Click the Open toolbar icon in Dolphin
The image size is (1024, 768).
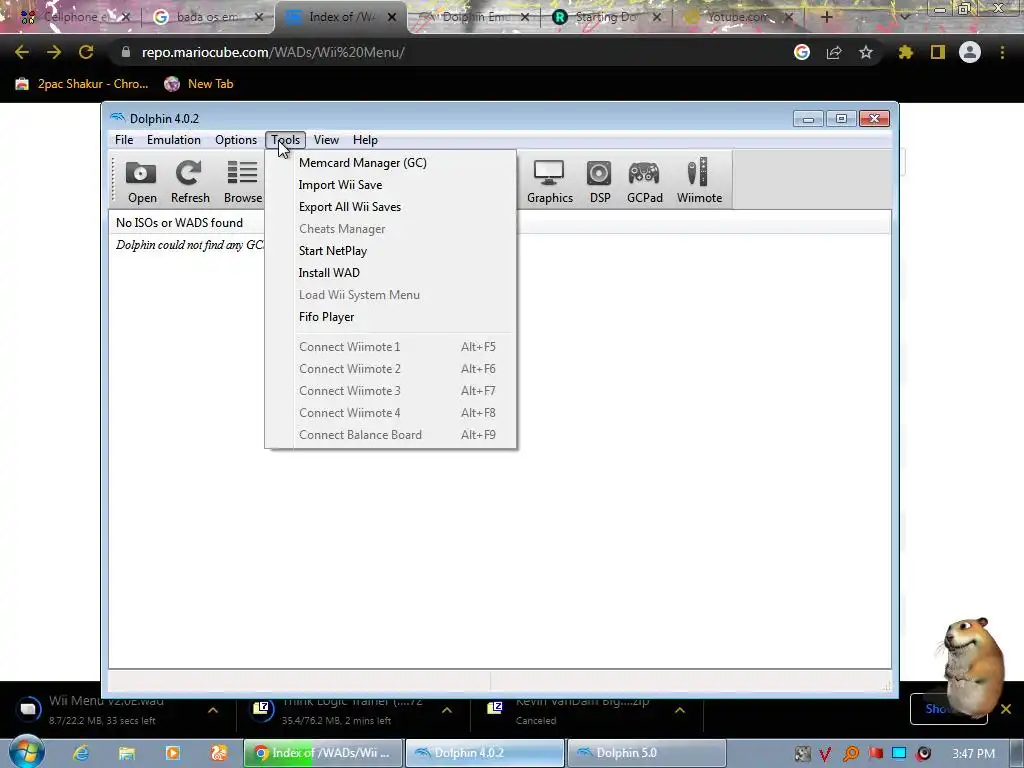click(x=141, y=181)
